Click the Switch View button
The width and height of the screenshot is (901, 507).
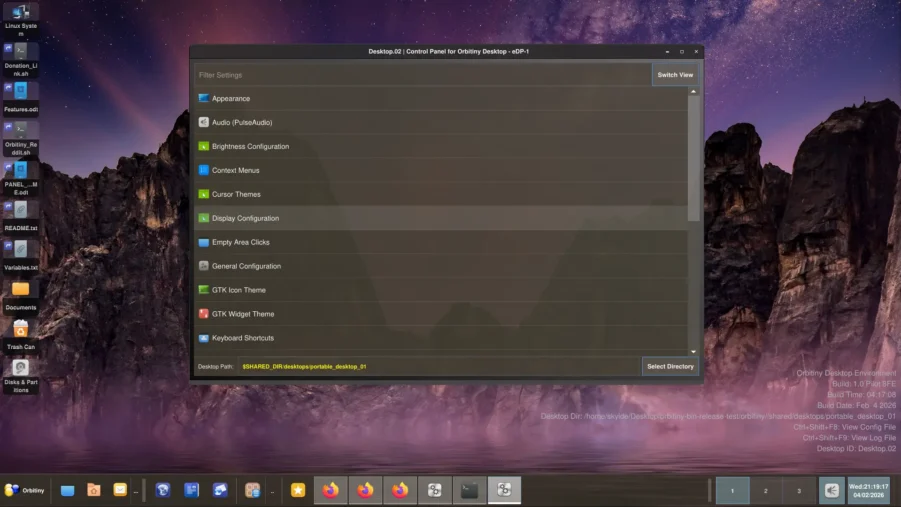coord(674,75)
